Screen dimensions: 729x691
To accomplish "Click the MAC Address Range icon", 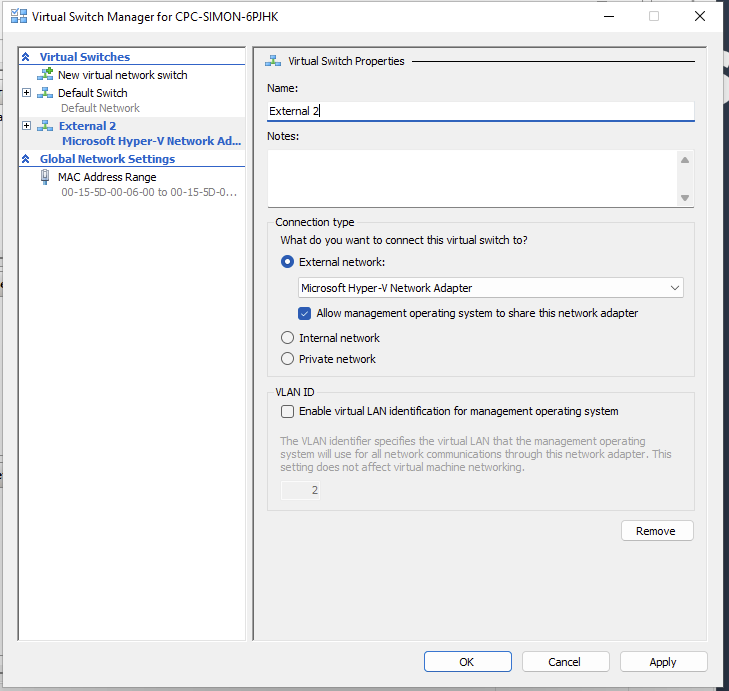I will pos(45,177).
